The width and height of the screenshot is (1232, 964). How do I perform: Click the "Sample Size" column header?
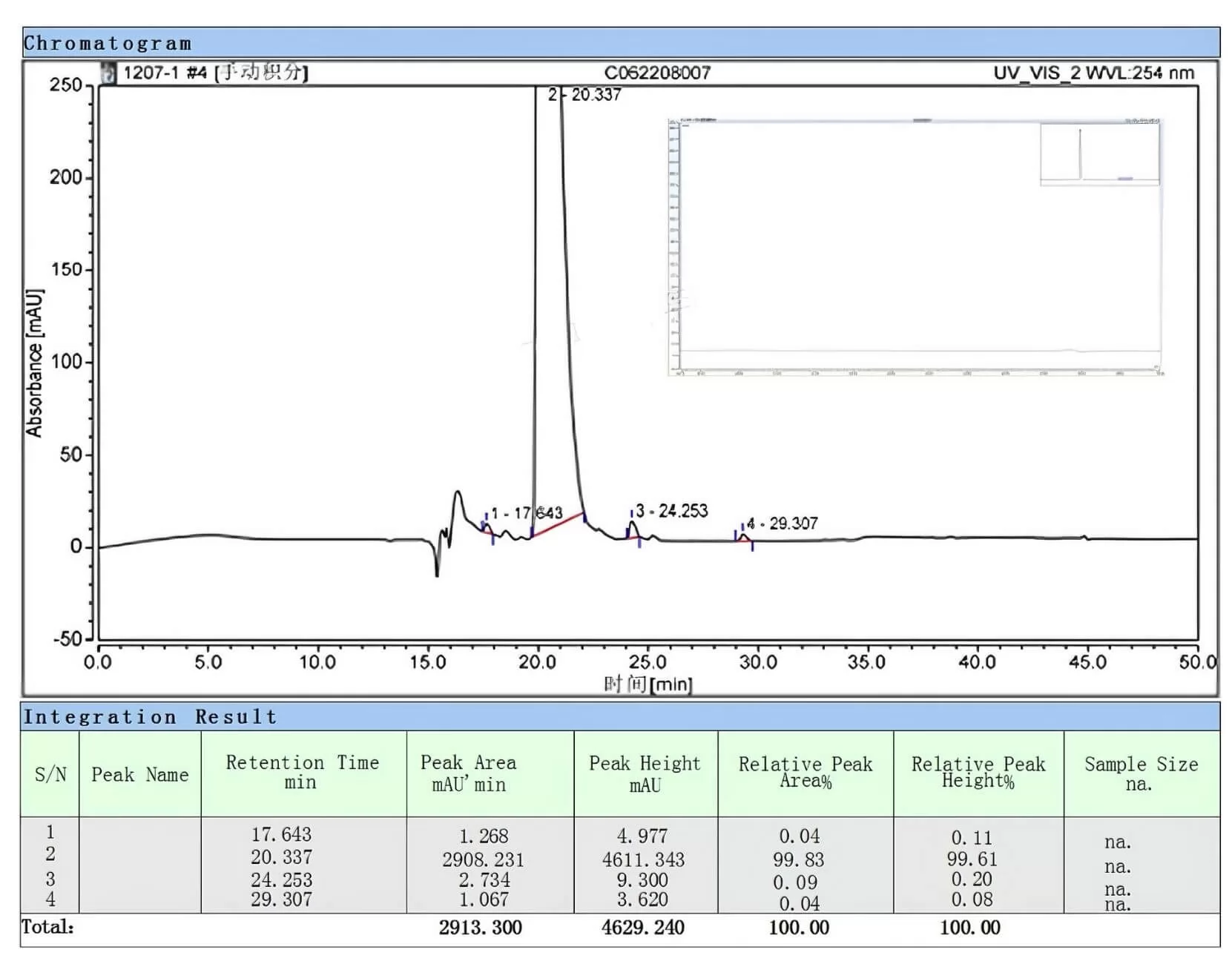(1141, 773)
